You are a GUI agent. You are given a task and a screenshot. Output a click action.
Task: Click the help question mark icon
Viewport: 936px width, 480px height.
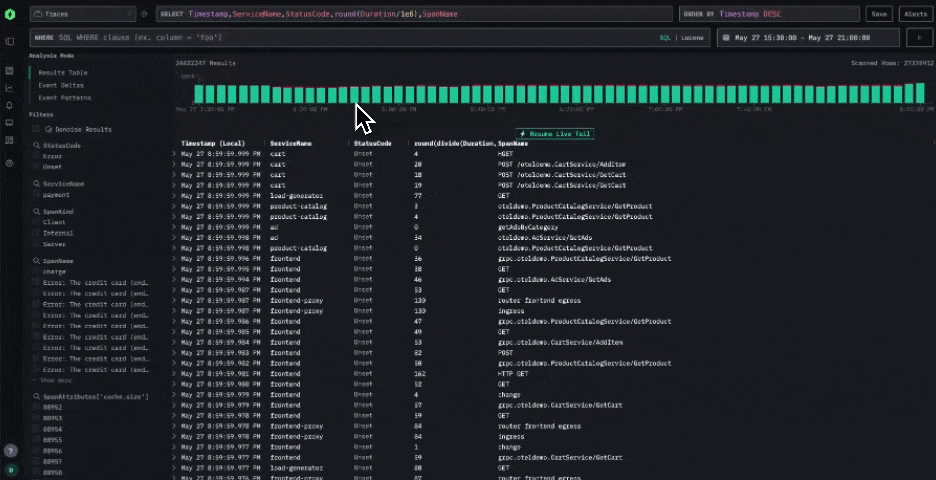(9, 451)
